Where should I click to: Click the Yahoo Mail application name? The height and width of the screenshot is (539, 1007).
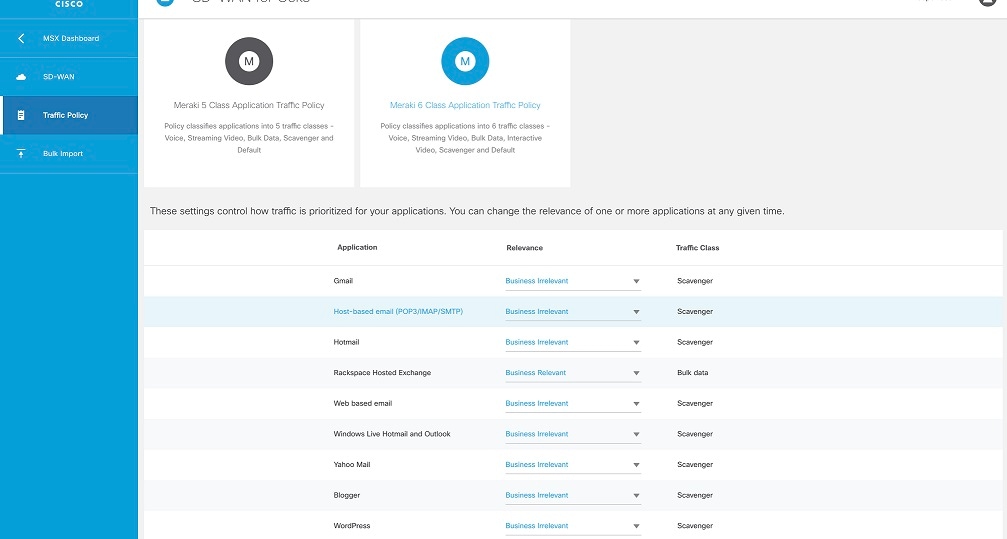click(x=351, y=464)
